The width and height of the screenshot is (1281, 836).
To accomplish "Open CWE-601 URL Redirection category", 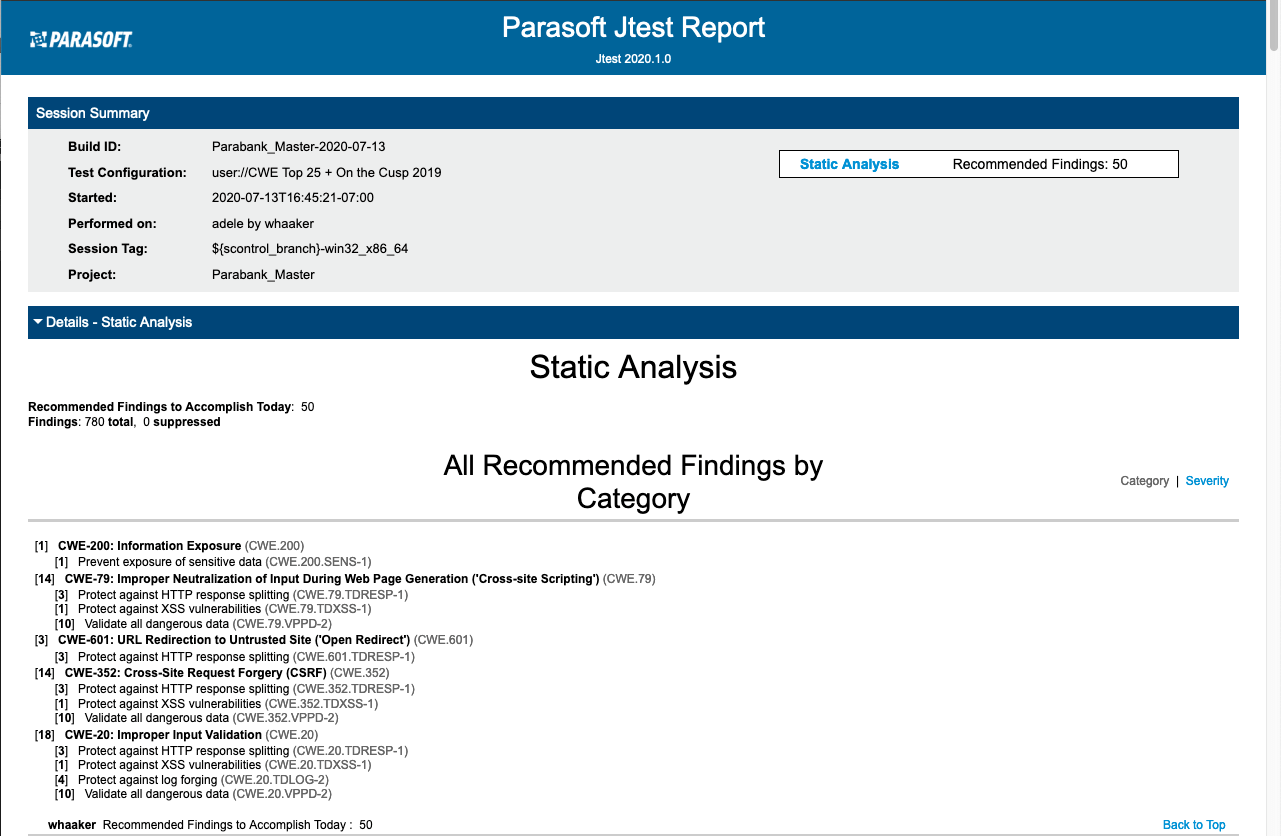I will tap(234, 640).
